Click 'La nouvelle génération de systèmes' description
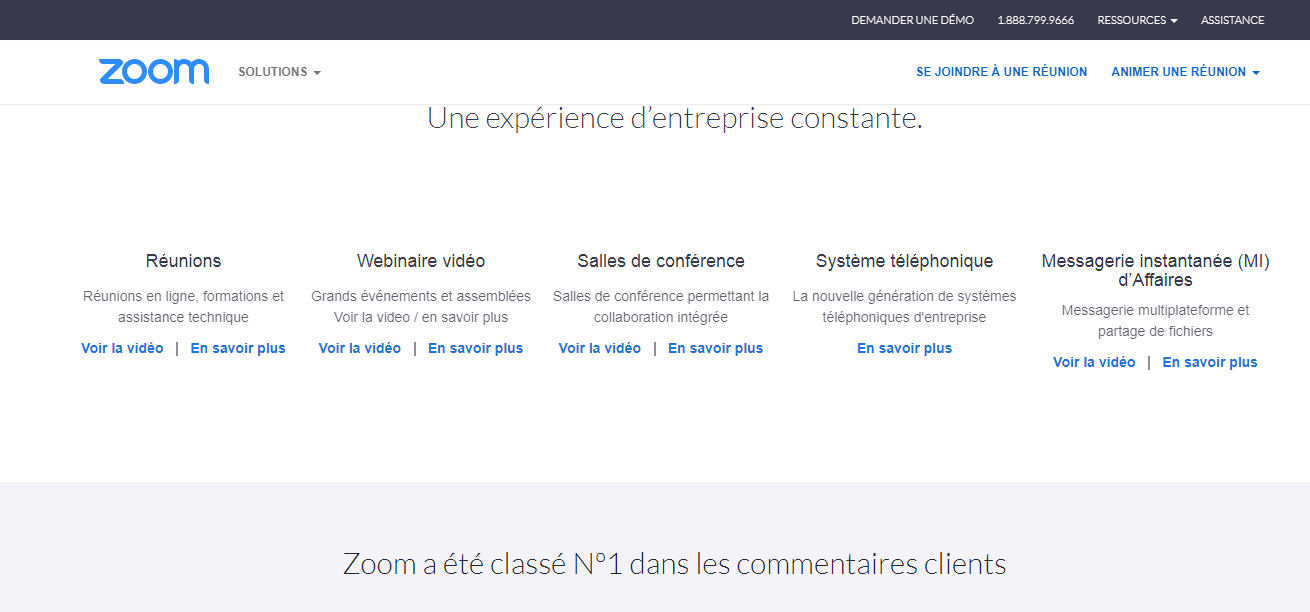1310x612 pixels. tap(904, 307)
